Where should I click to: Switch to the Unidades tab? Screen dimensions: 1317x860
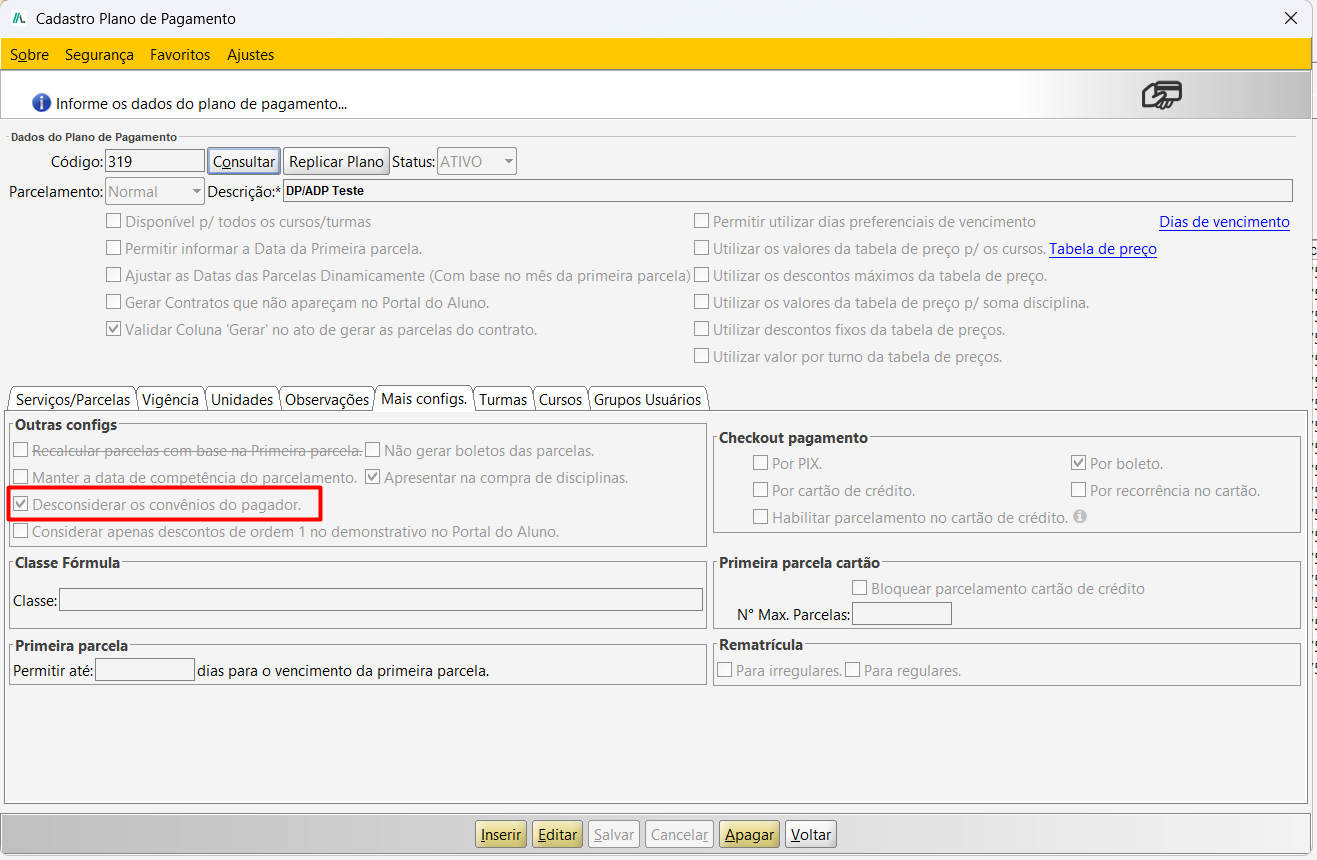coord(242,399)
